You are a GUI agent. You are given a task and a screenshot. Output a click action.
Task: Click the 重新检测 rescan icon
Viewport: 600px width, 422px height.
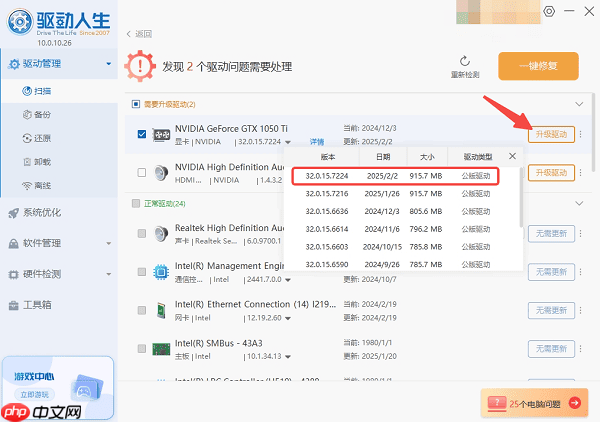(465, 61)
